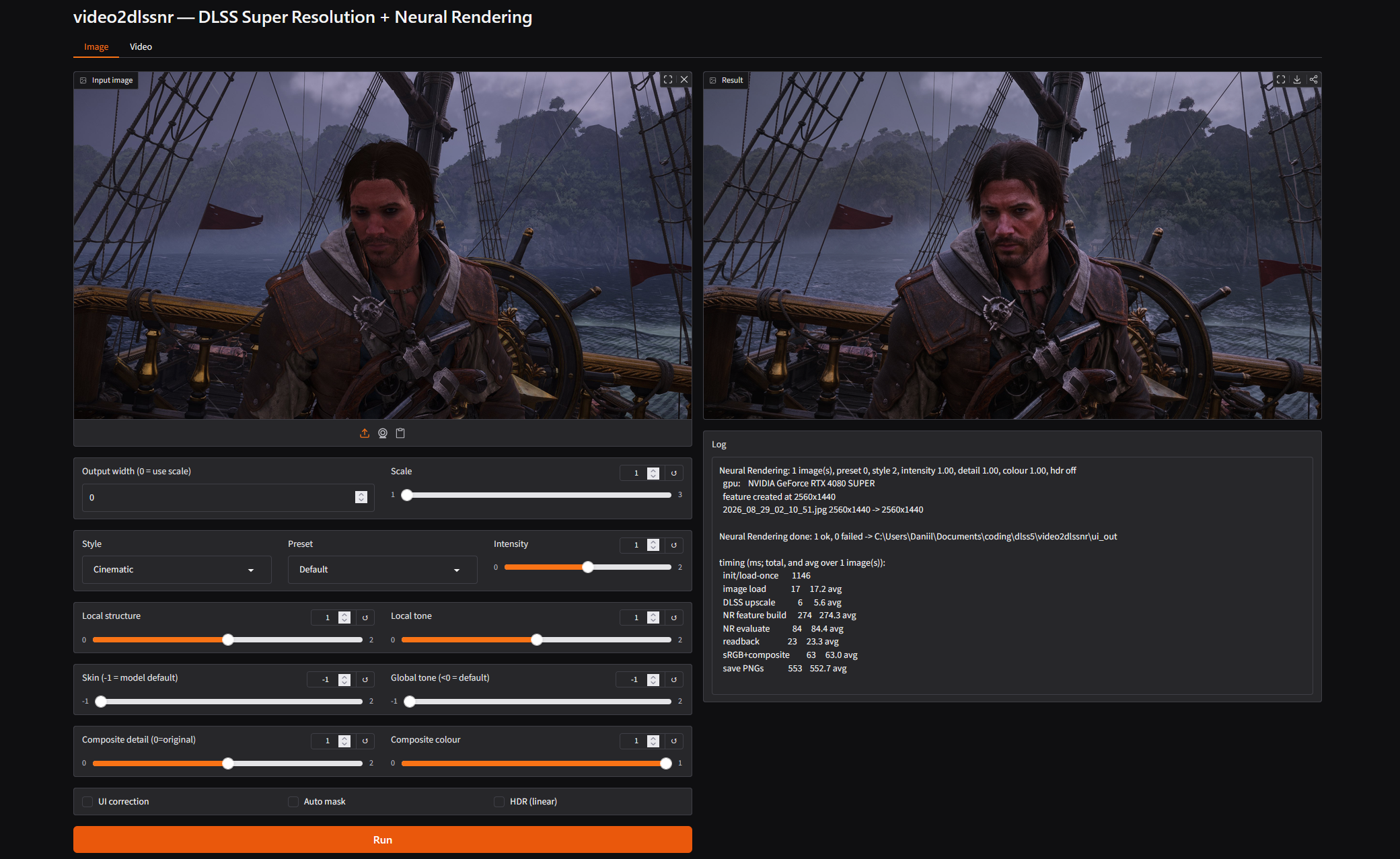Click the Scale slider handle
Image resolution: width=1400 pixels, height=859 pixels.
click(x=407, y=495)
